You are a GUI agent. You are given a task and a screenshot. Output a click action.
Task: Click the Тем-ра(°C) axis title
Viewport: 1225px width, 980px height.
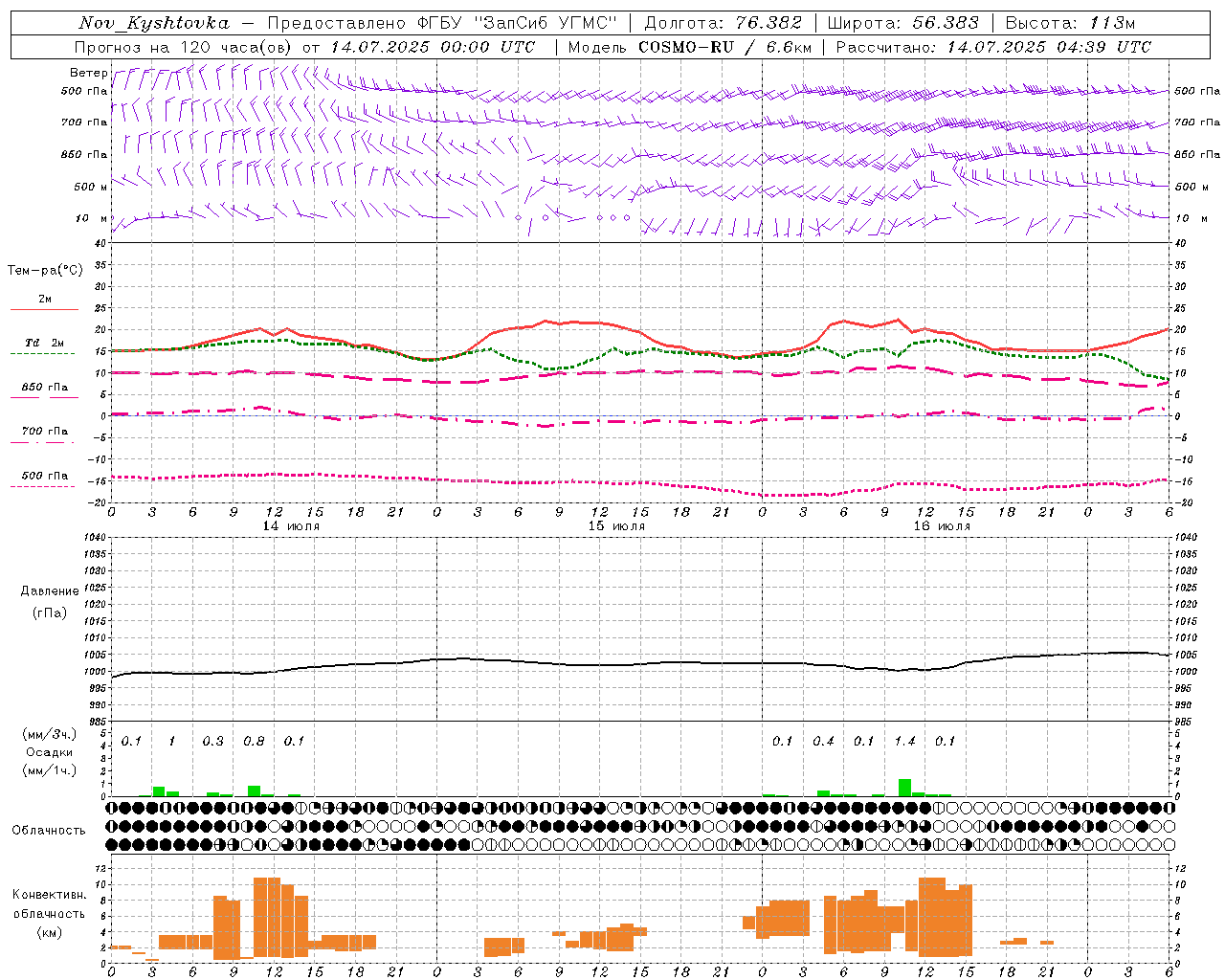coord(45,271)
